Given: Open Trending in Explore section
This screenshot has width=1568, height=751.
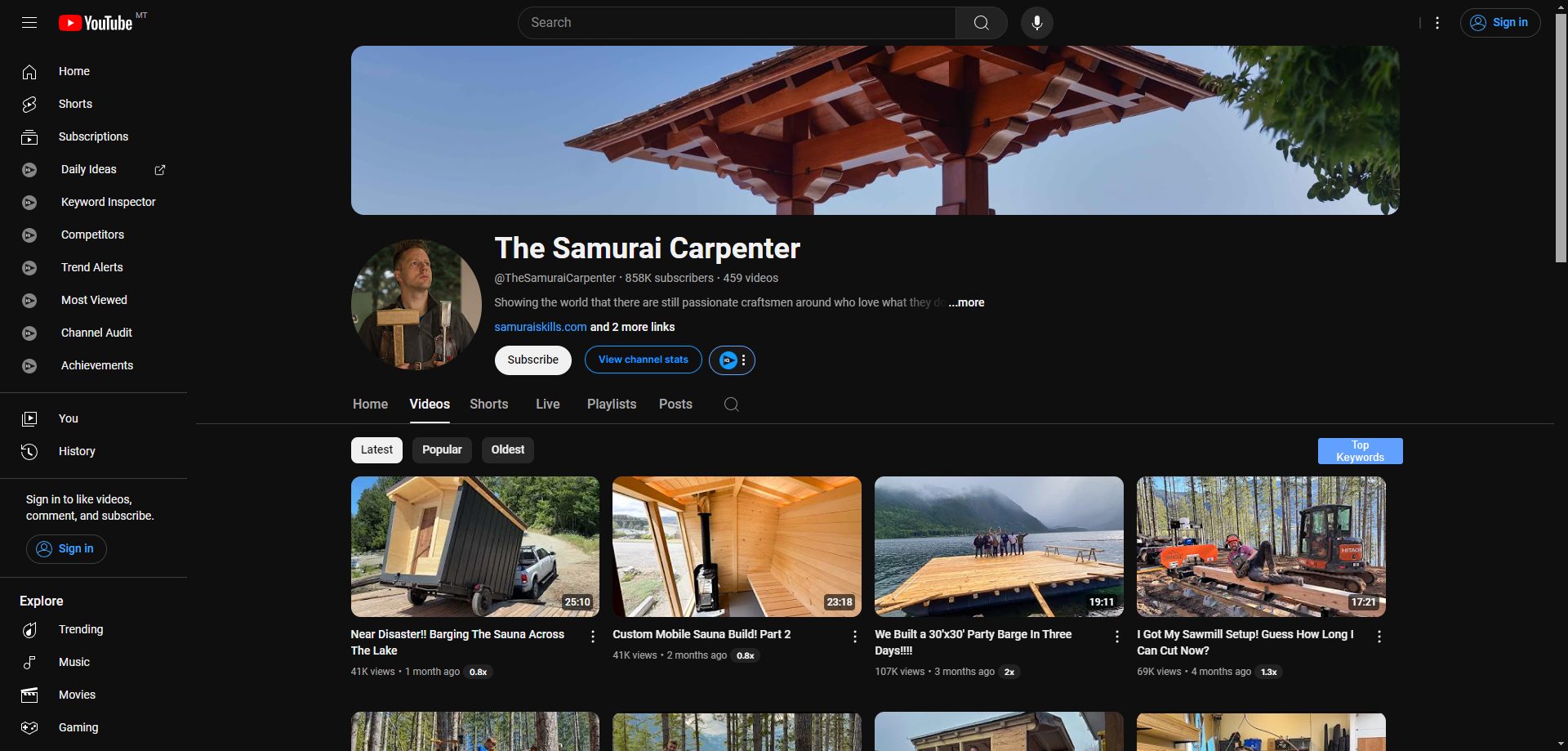Looking at the screenshot, I should click(x=80, y=629).
